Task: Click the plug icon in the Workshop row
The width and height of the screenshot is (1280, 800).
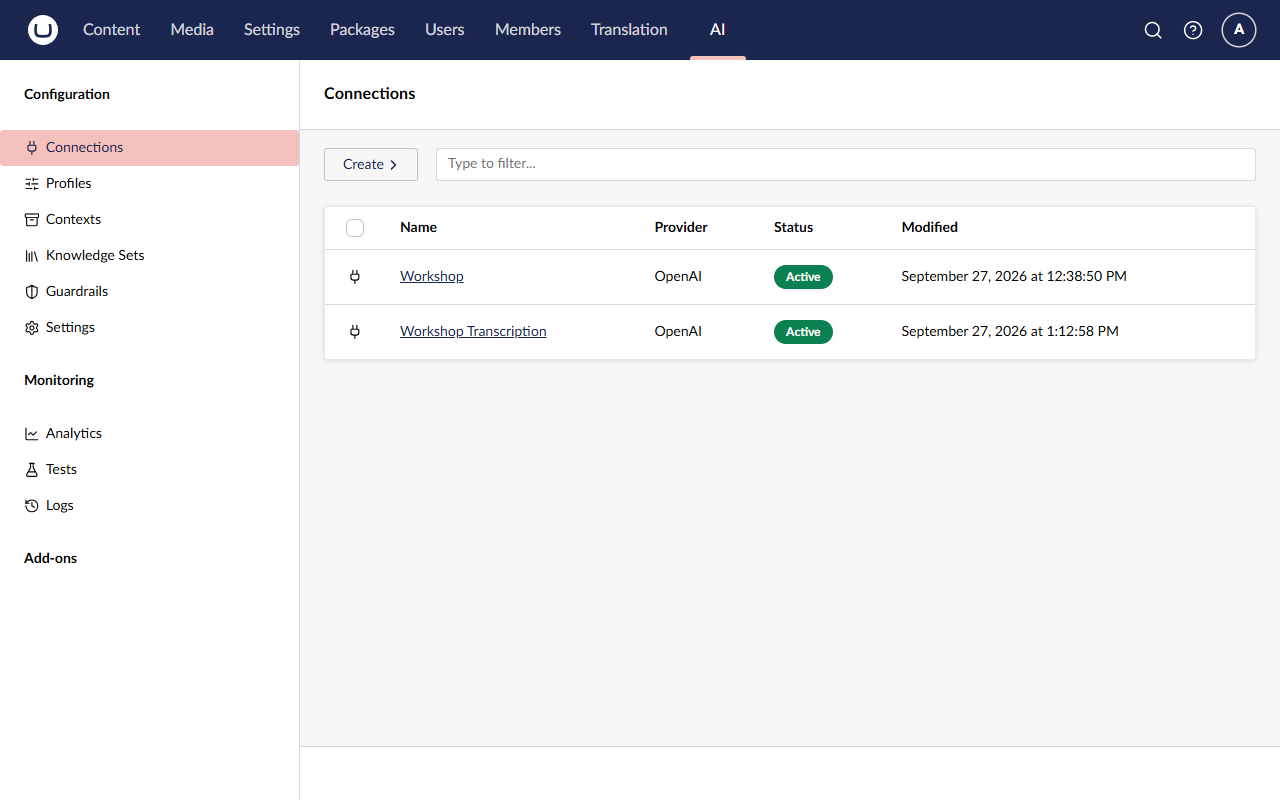Action: 355,277
